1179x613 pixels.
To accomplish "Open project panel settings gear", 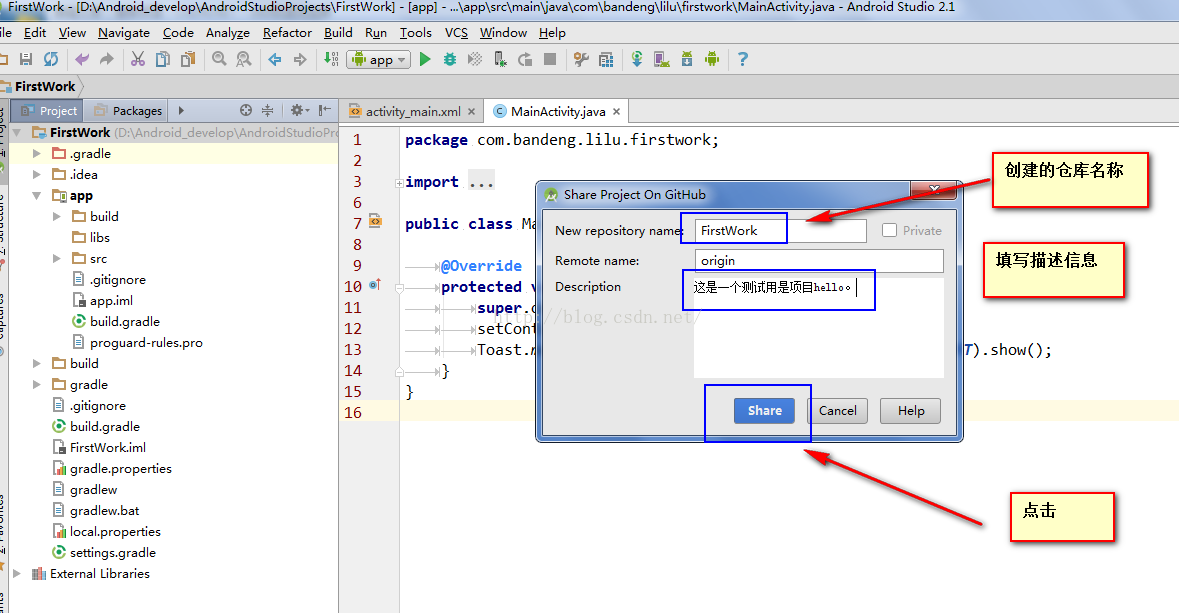I will 297,110.
